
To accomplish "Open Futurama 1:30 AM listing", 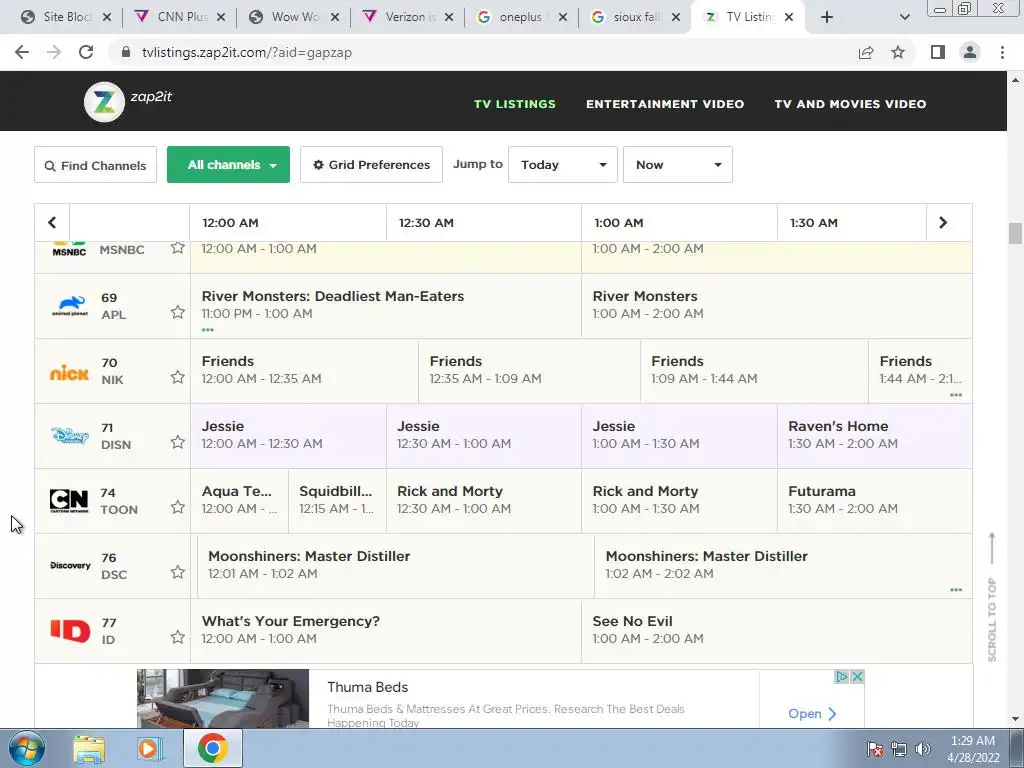I will (874, 501).
